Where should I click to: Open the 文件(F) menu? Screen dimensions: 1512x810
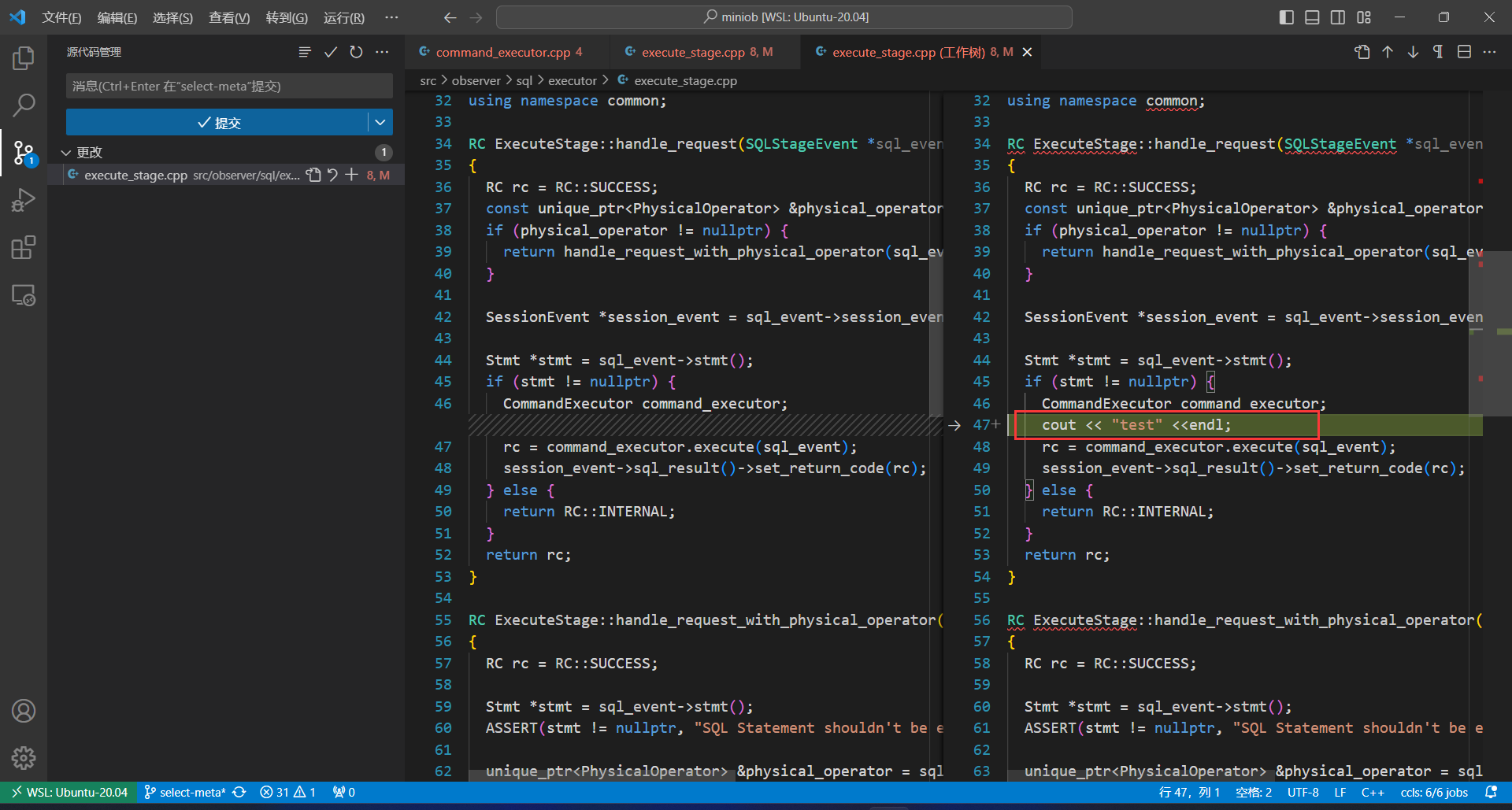pos(61,17)
